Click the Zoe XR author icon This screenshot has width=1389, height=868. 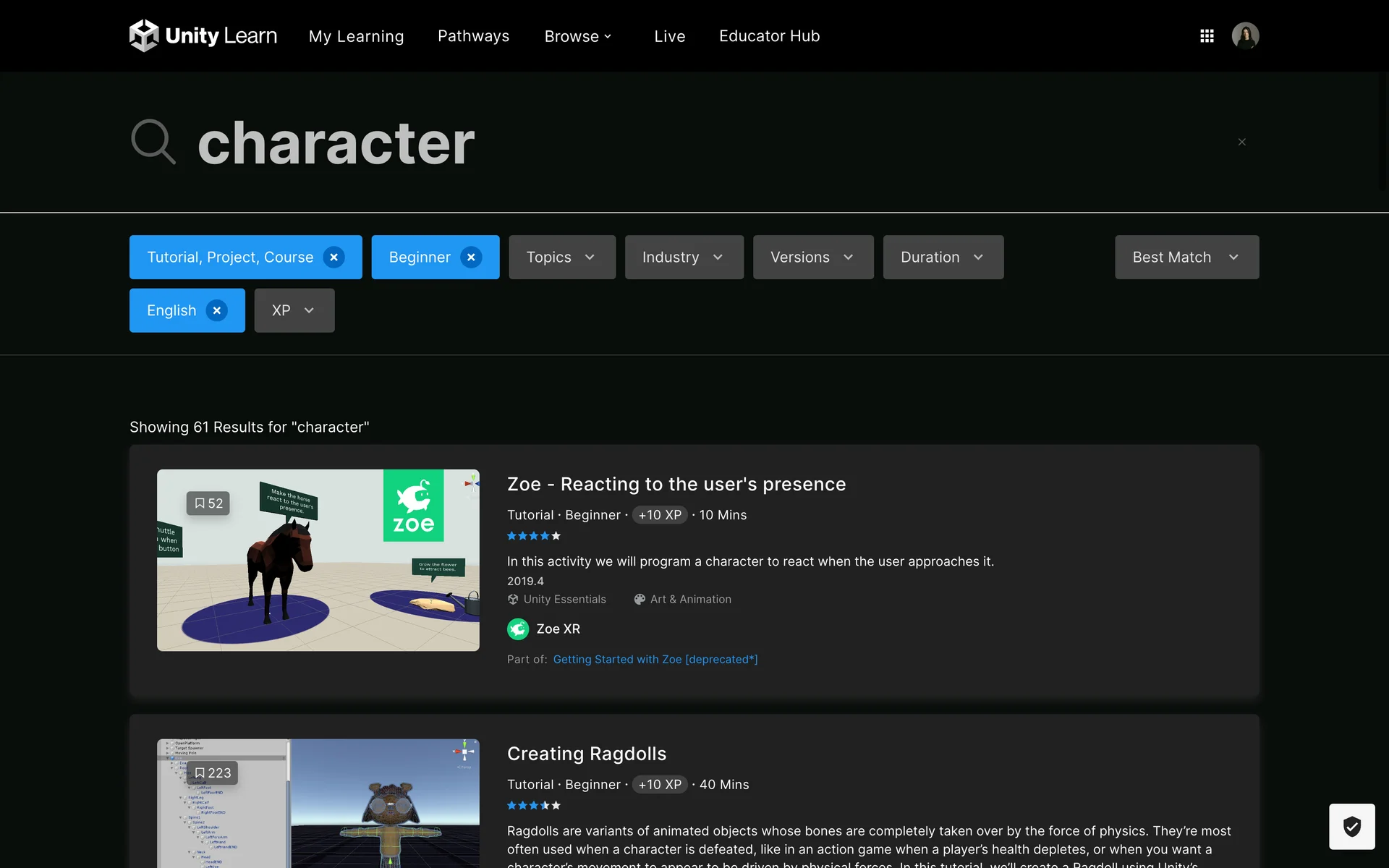tap(518, 629)
